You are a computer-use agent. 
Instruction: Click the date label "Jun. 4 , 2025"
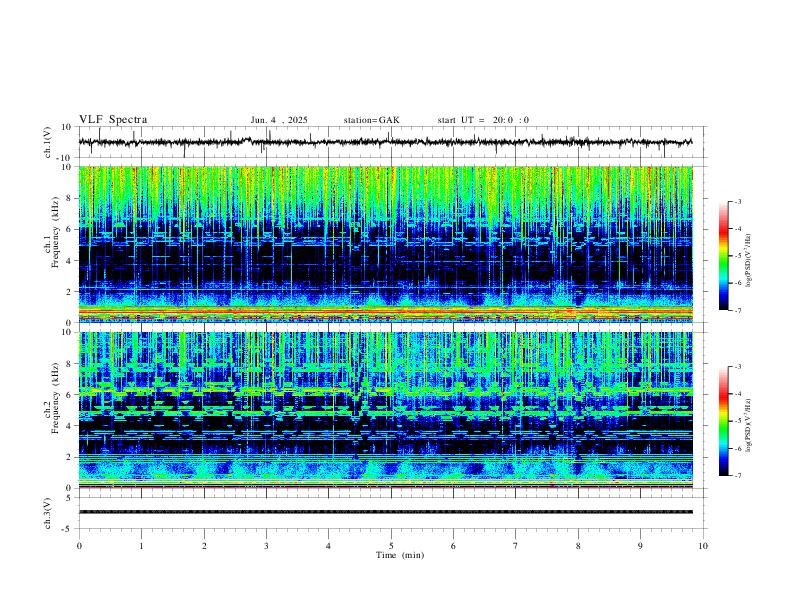point(279,120)
